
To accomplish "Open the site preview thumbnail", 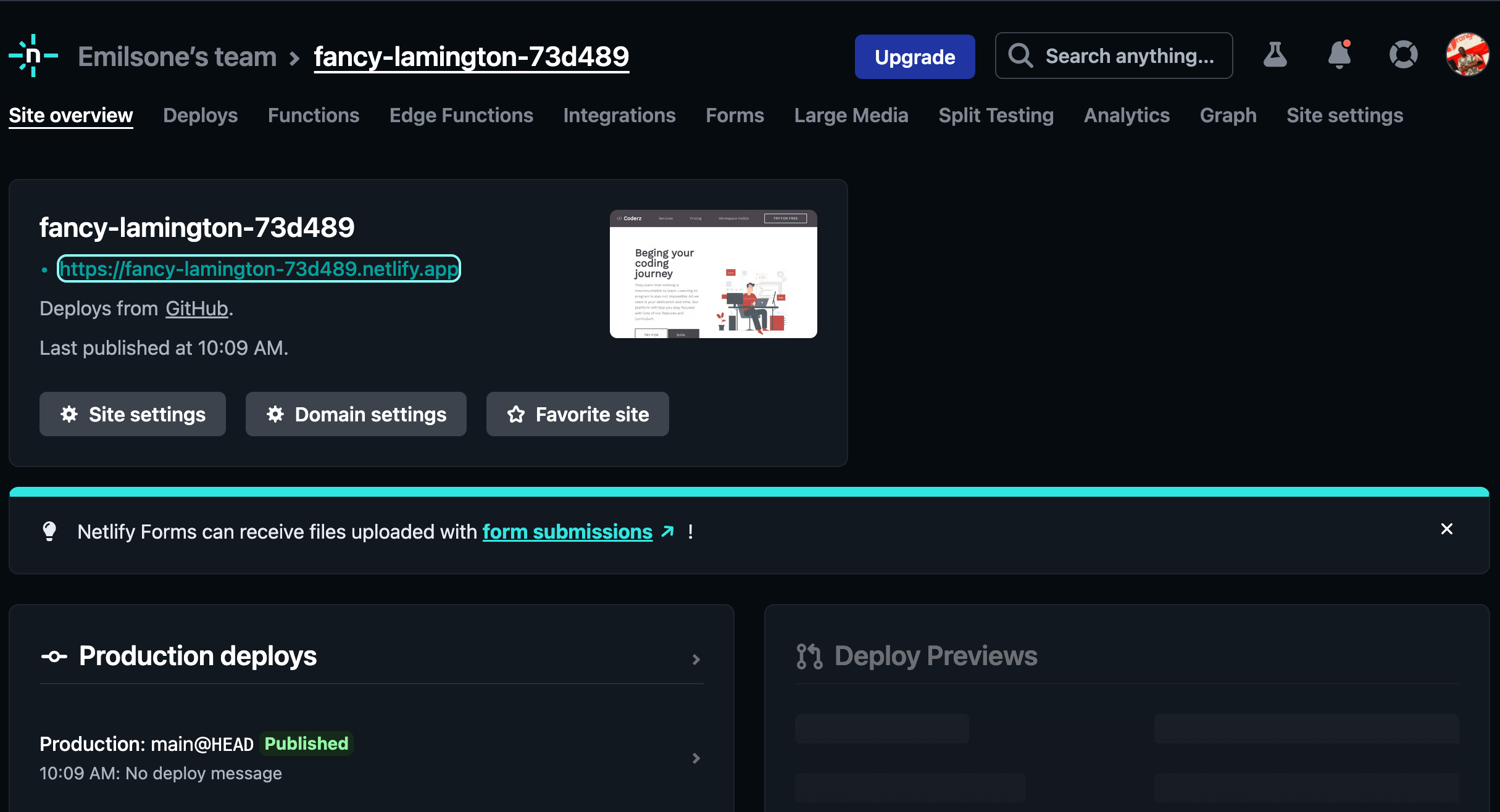I will (x=713, y=274).
